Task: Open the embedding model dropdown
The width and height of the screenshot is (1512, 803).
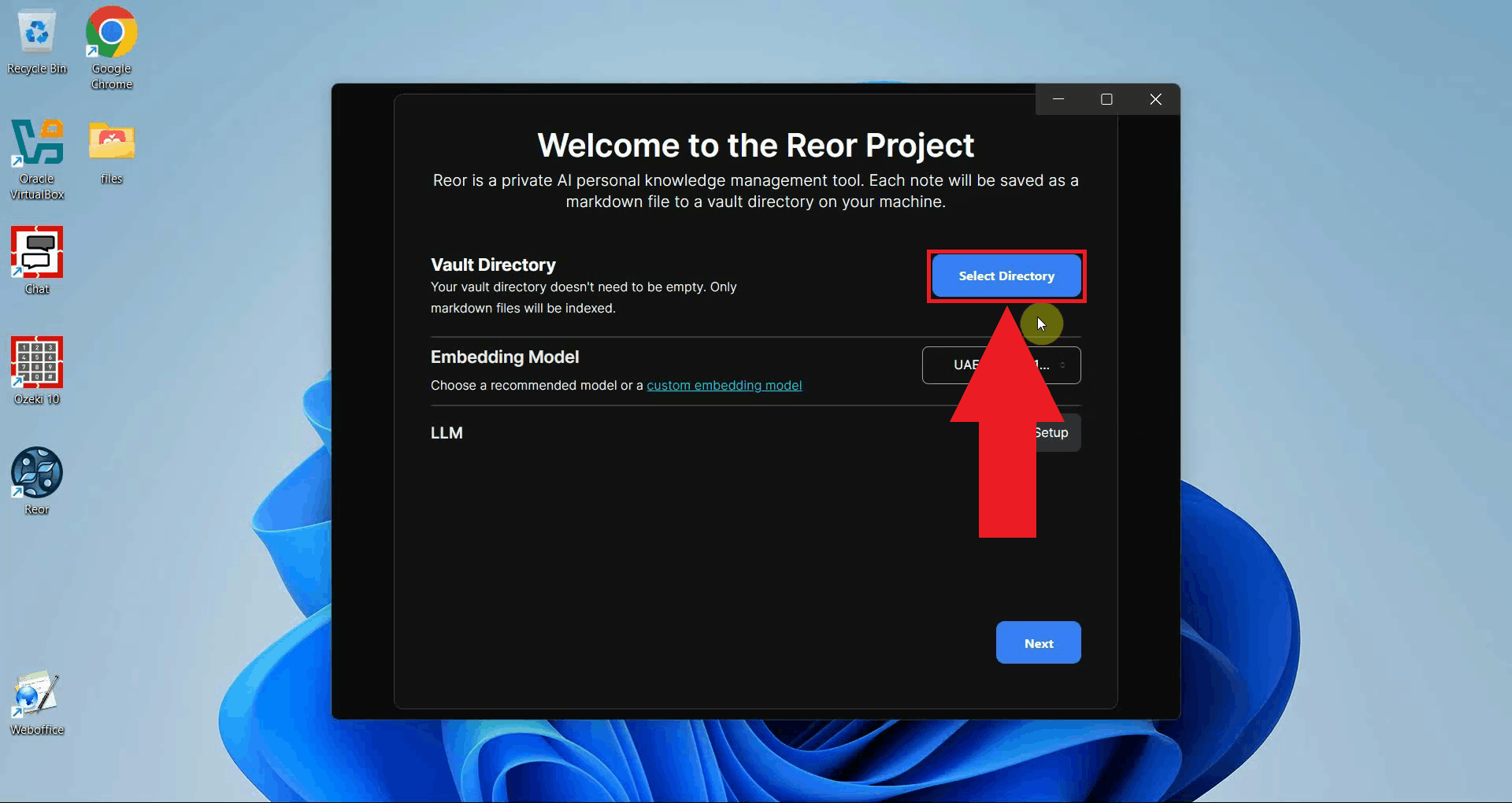Action: 1002,365
